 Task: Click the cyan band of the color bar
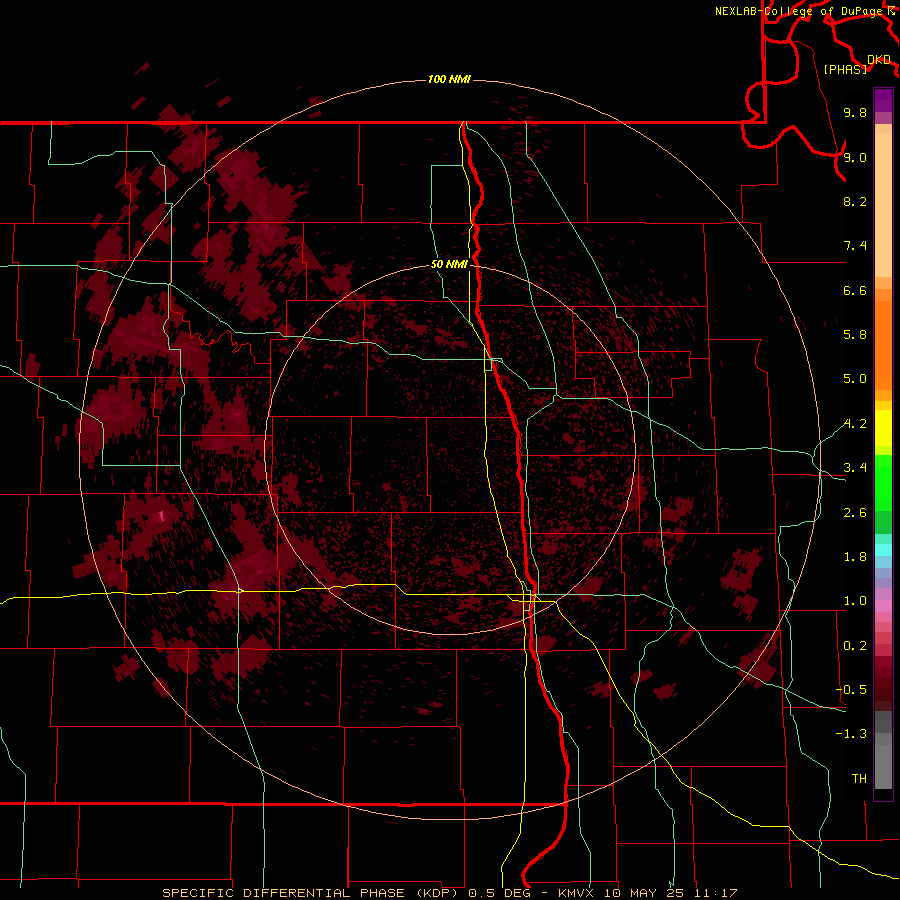pos(883,549)
